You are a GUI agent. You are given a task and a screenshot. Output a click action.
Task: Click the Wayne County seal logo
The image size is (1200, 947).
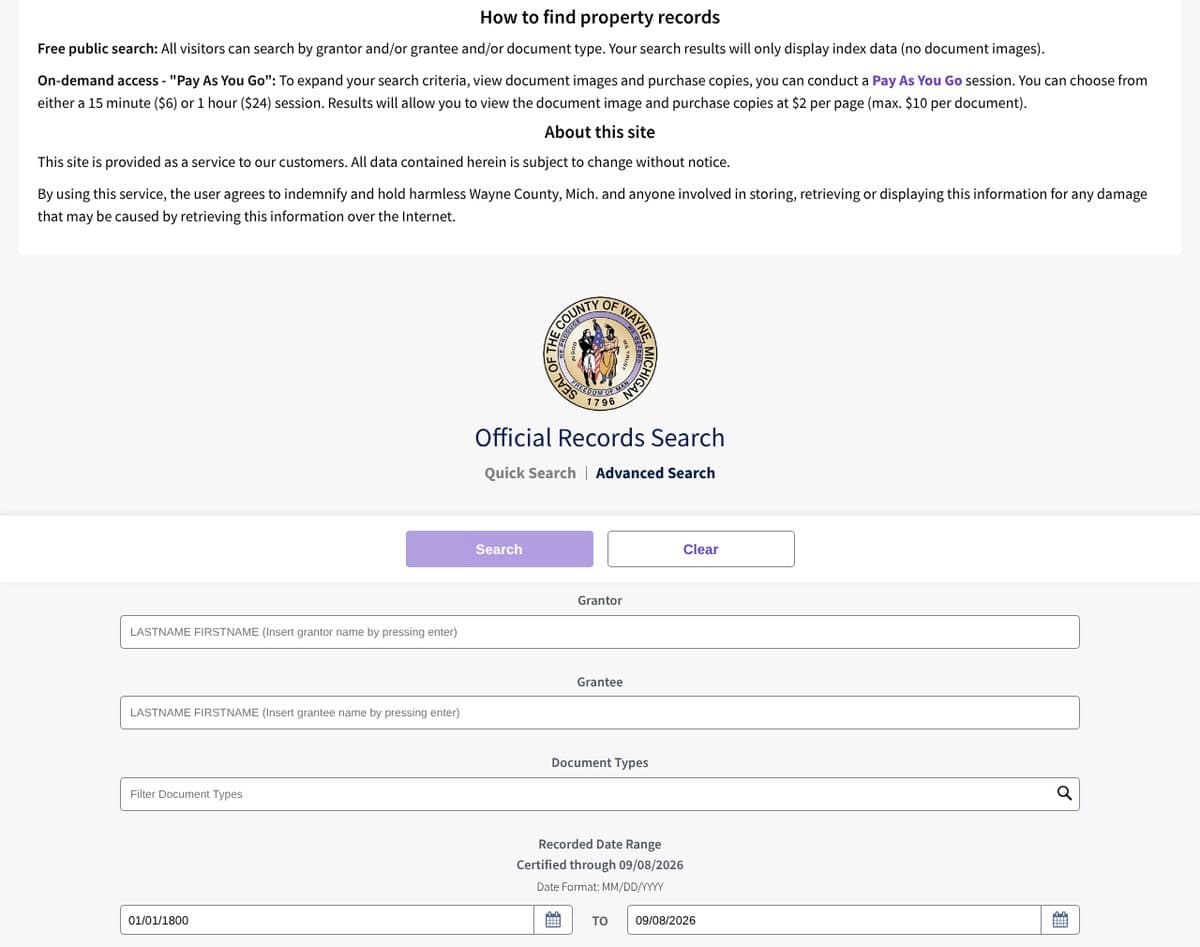coord(600,354)
